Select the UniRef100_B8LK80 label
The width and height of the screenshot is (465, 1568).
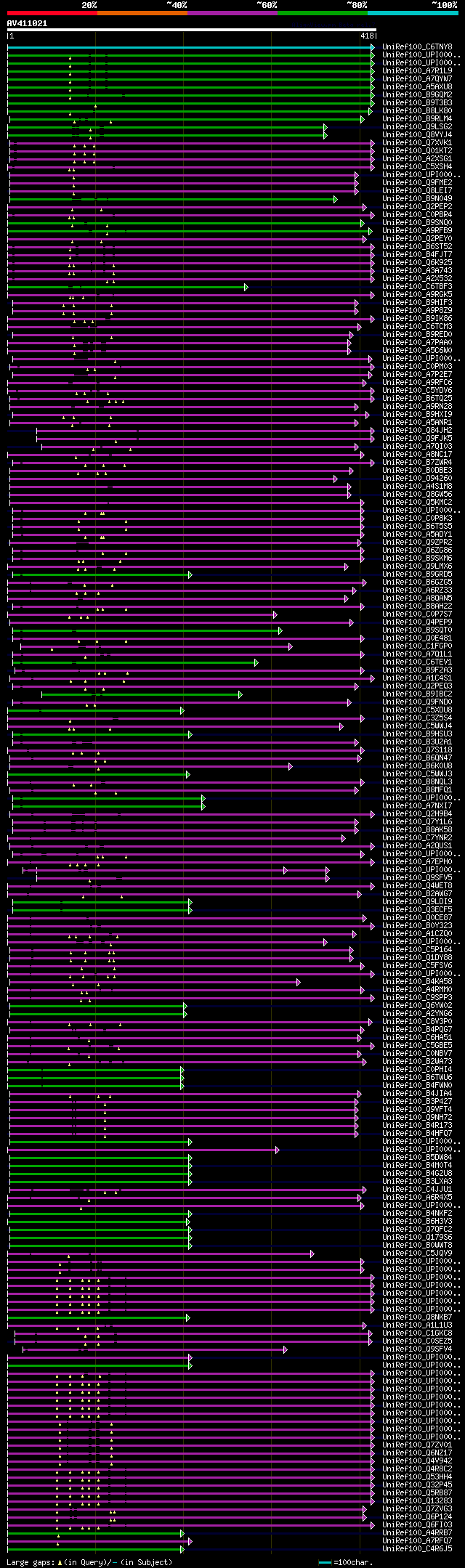(x=417, y=111)
